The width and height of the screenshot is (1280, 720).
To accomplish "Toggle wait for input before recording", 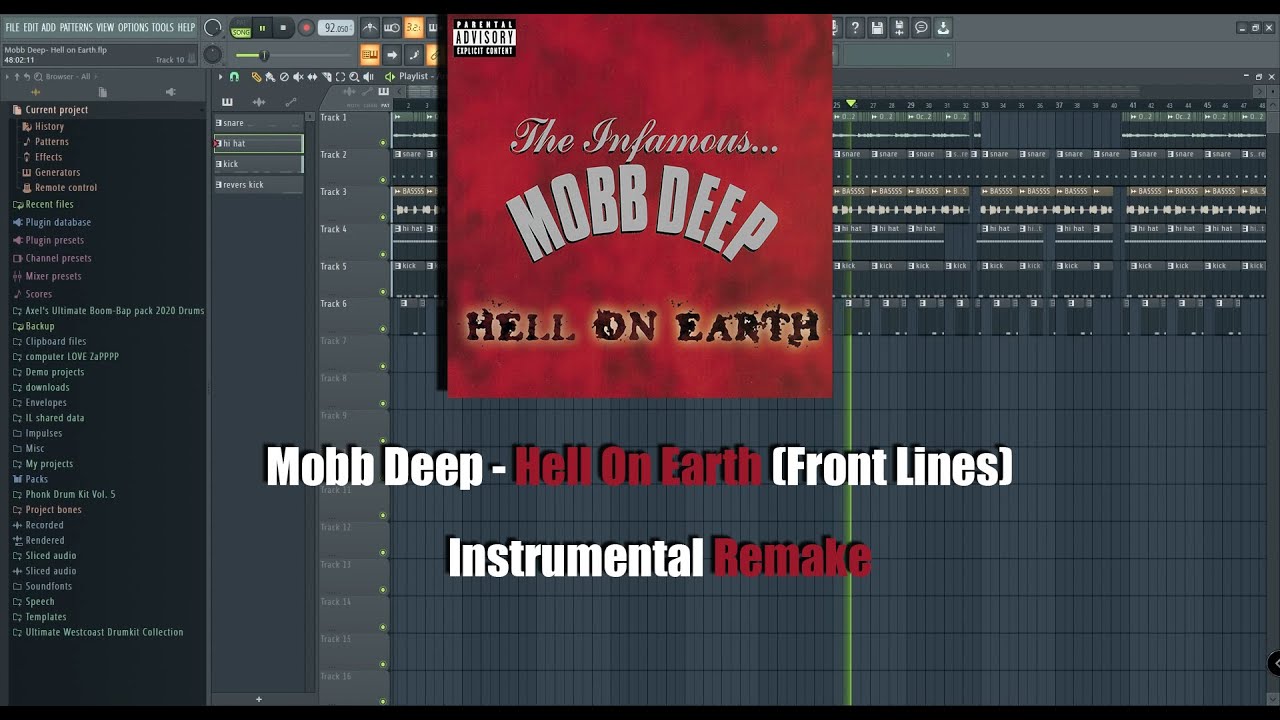I will tap(392, 28).
